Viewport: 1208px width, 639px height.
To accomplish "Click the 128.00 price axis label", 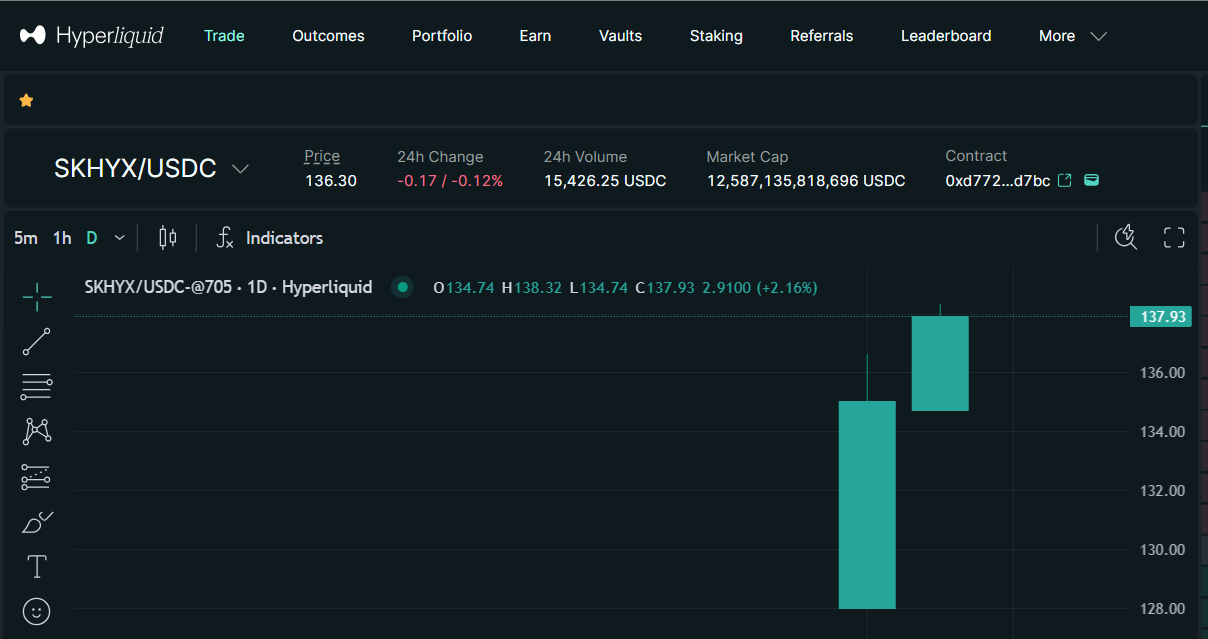I will (x=1163, y=609).
